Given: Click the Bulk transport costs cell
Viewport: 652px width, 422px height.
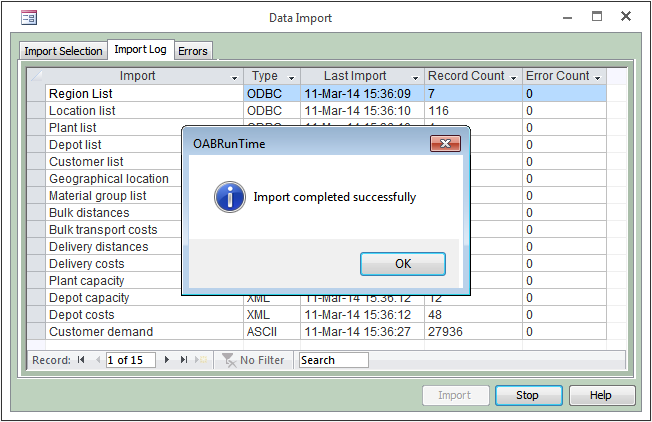Looking at the screenshot, I should click(x=114, y=230).
